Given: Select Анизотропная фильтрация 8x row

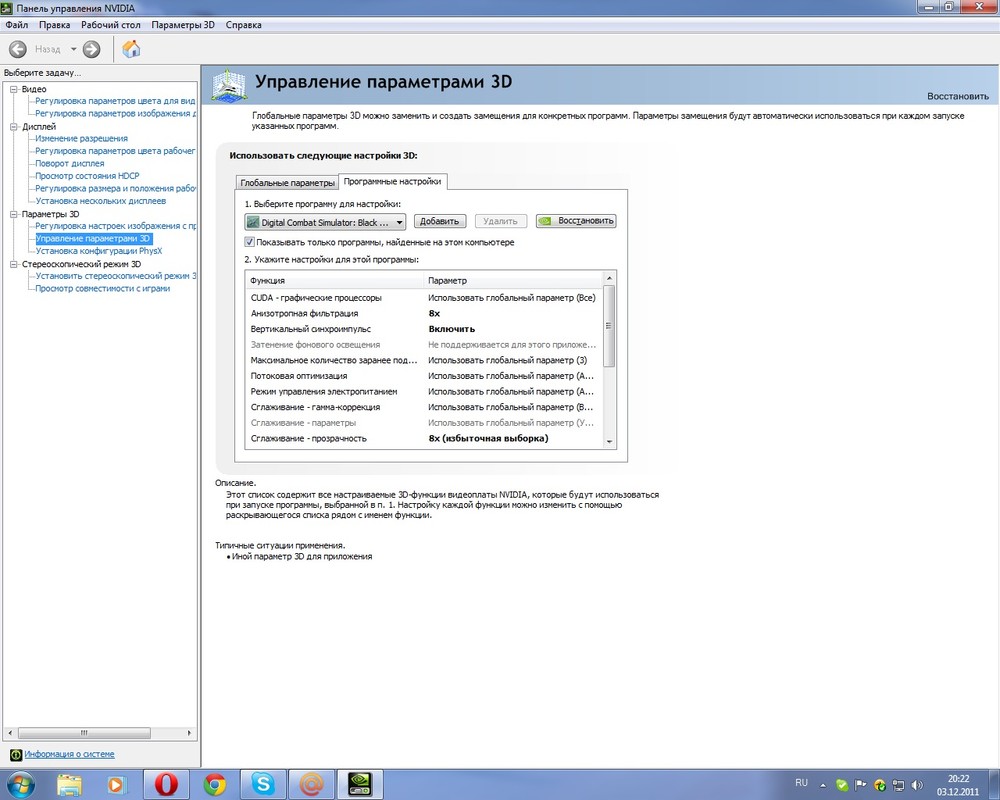Looking at the screenshot, I should 423,313.
